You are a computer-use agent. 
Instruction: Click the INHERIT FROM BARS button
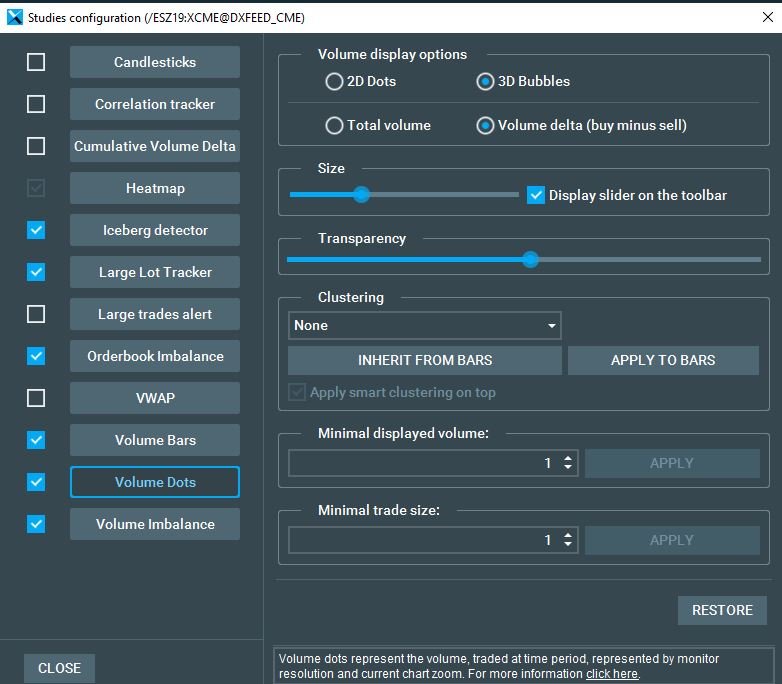point(425,360)
